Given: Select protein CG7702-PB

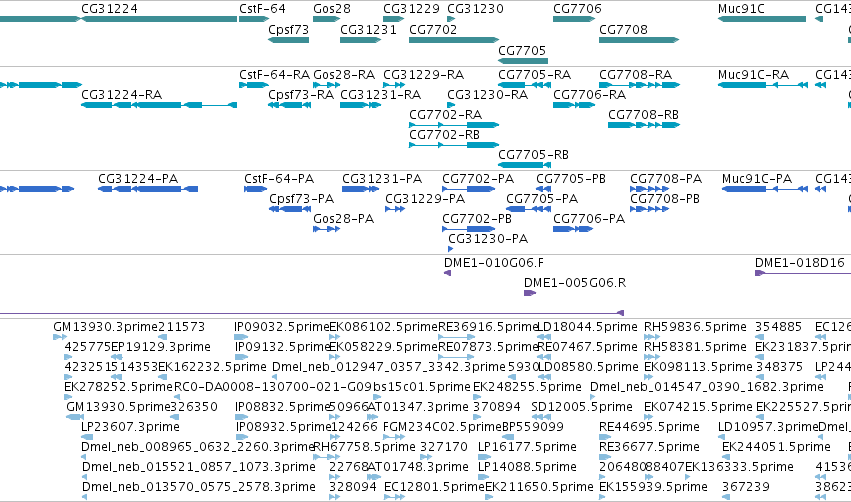Looking at the screenshot, I should [x=468, y=229].
